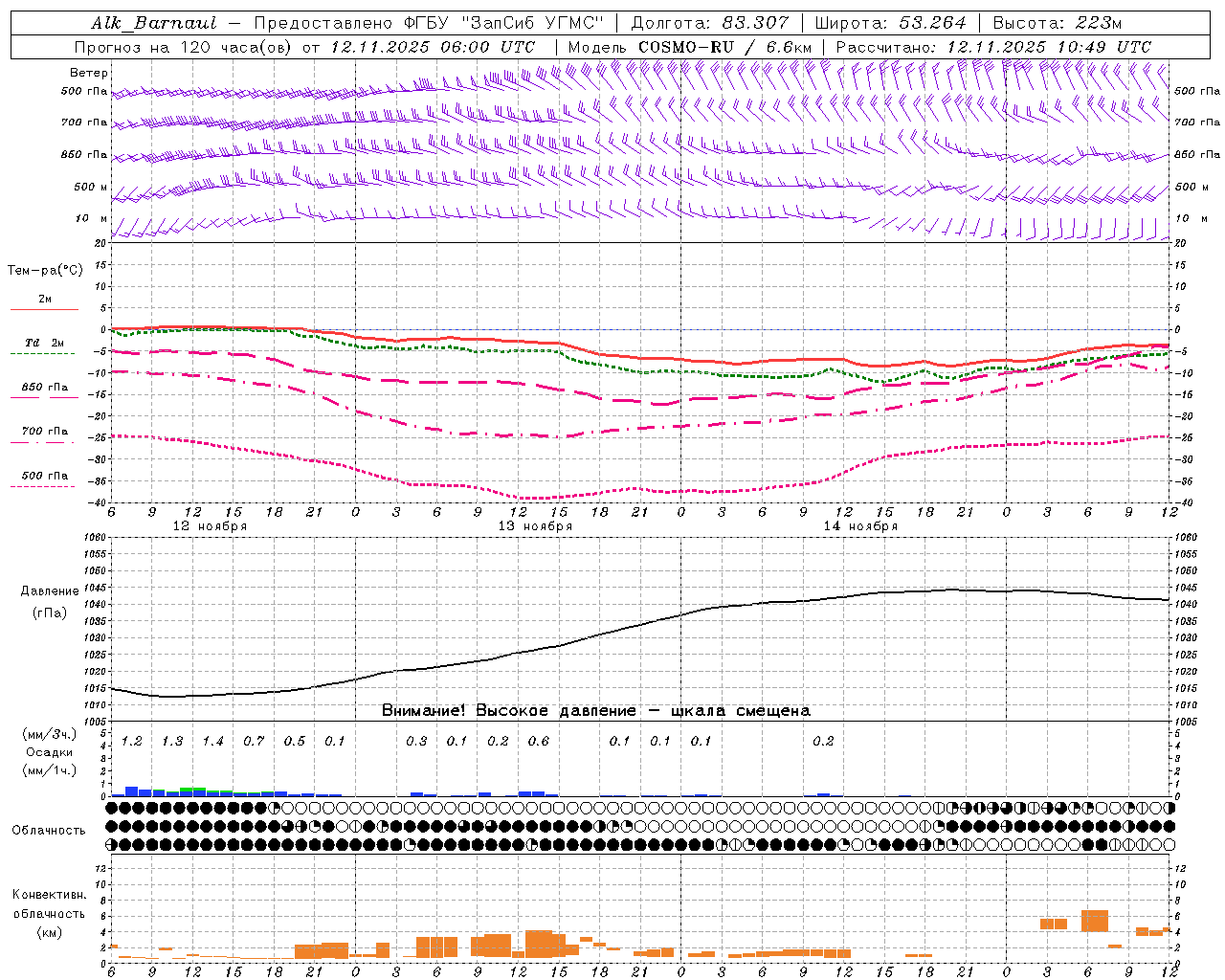
Task: Select the 14 ноября date label
Action: [860, 526]
